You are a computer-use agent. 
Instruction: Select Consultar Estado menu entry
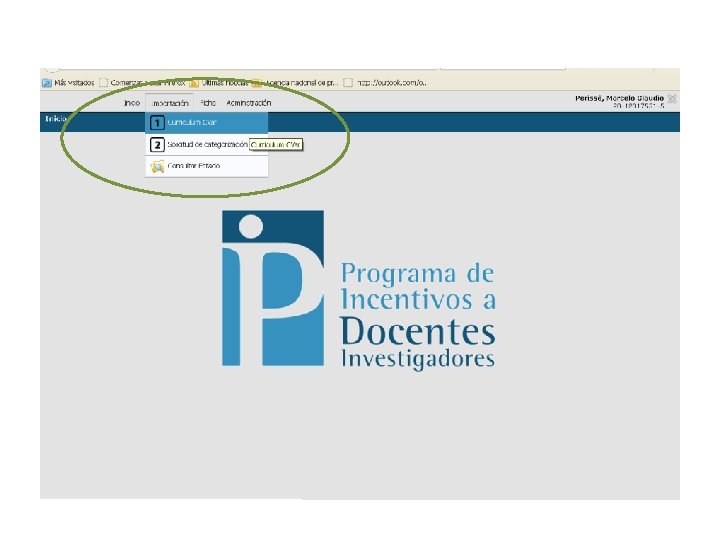[x=207, y=166]
